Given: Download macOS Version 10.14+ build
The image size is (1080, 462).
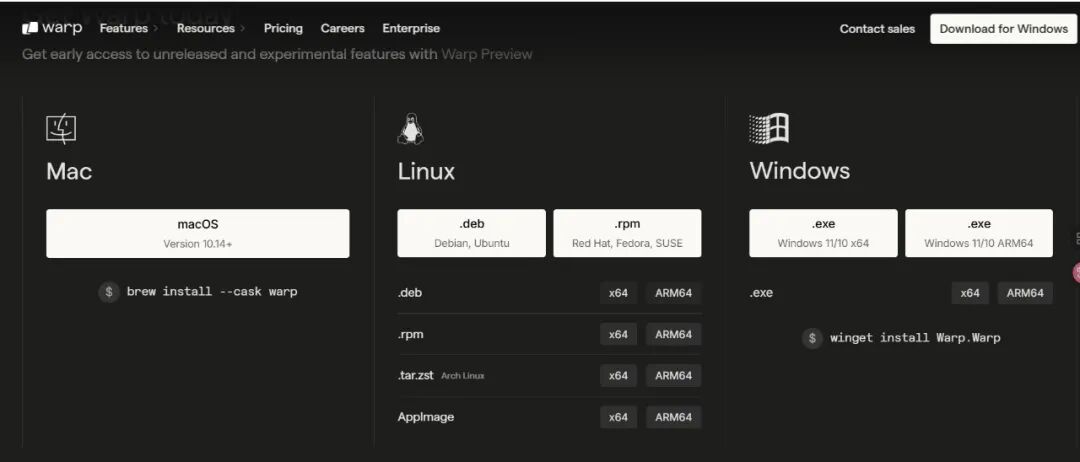Looking at the screenshot, I should pyautogui.click(x=198, y=233).
